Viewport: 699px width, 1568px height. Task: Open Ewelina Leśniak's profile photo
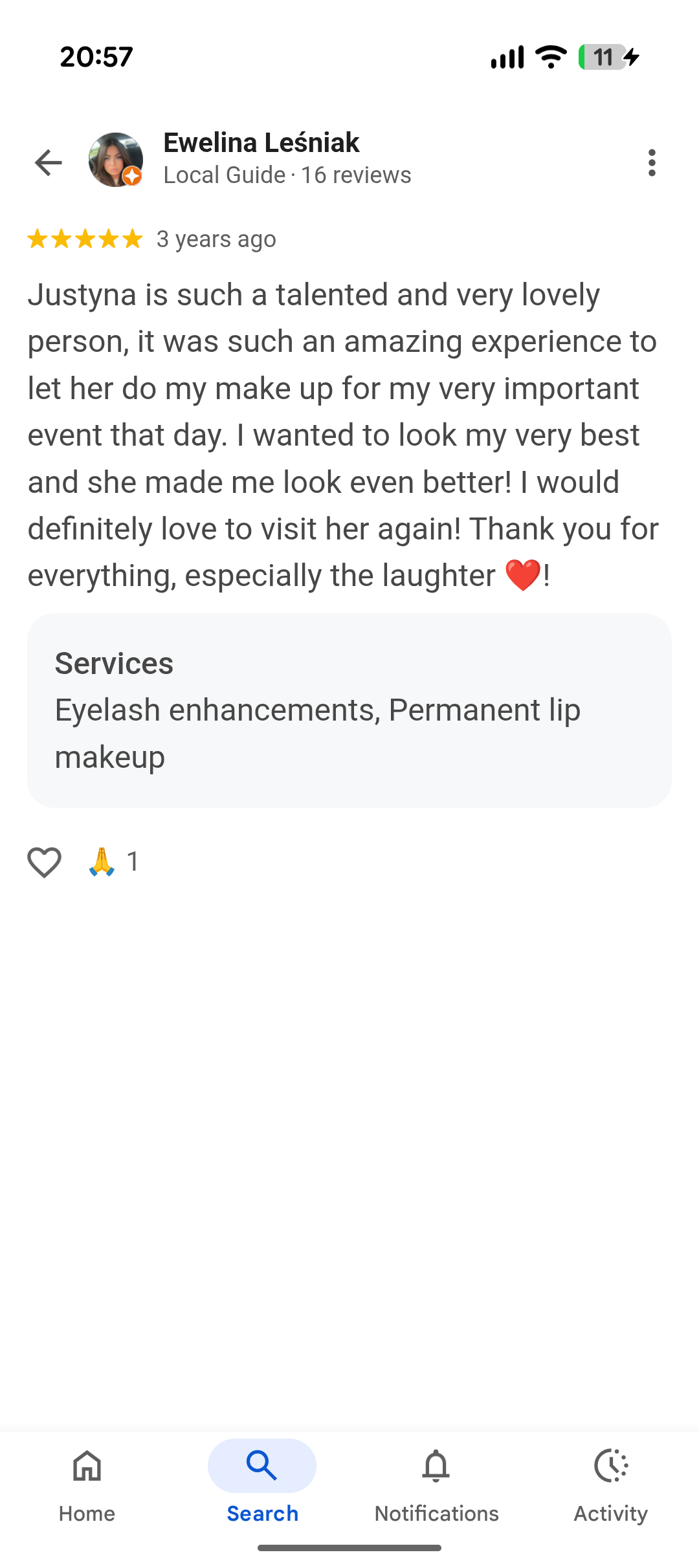pos(116,160)
